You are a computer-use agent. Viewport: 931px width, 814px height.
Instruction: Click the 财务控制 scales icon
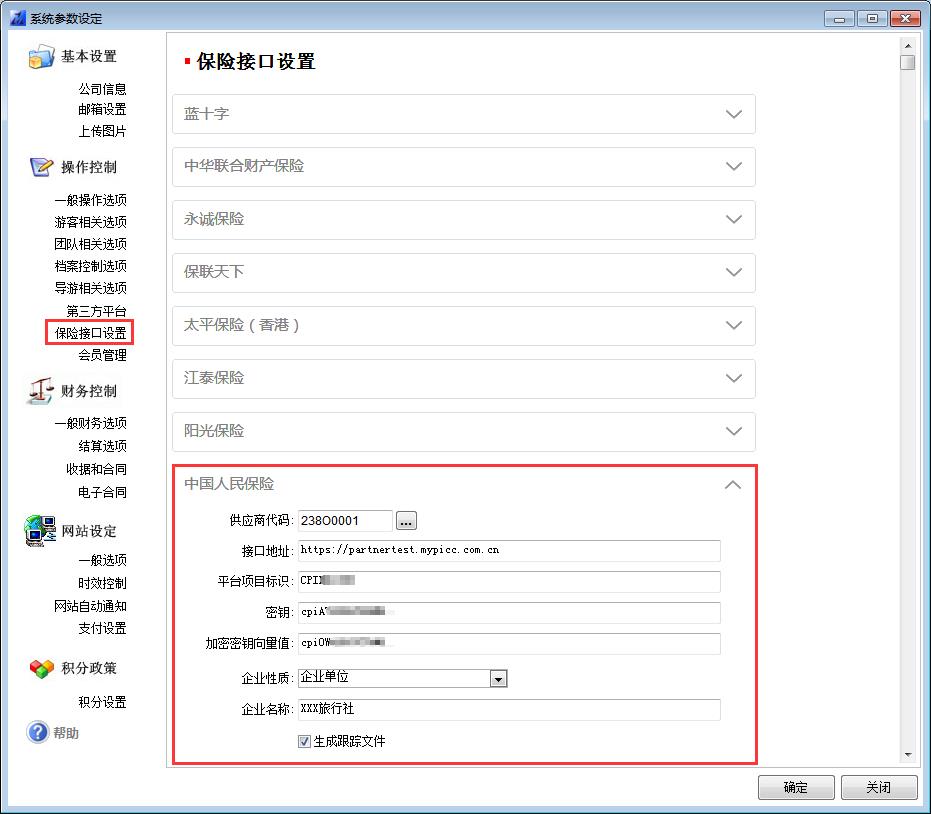point(40,391)
